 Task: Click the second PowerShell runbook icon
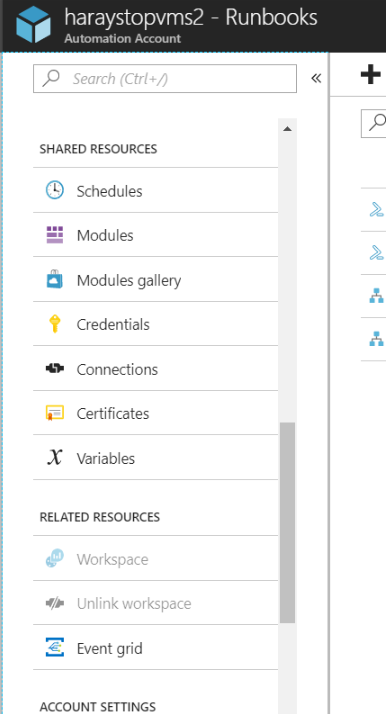pos(376,253)
